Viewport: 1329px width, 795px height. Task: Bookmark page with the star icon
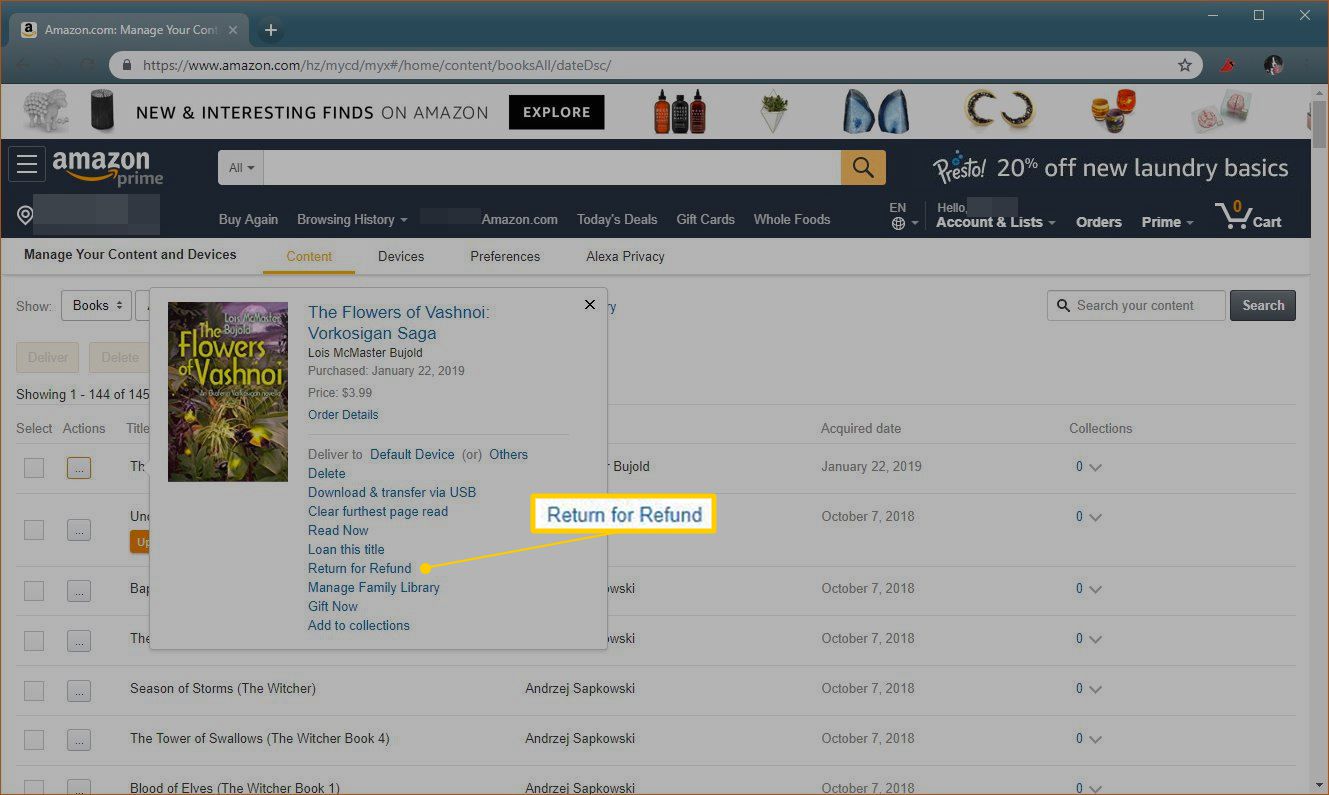[x=1185, y=65]
